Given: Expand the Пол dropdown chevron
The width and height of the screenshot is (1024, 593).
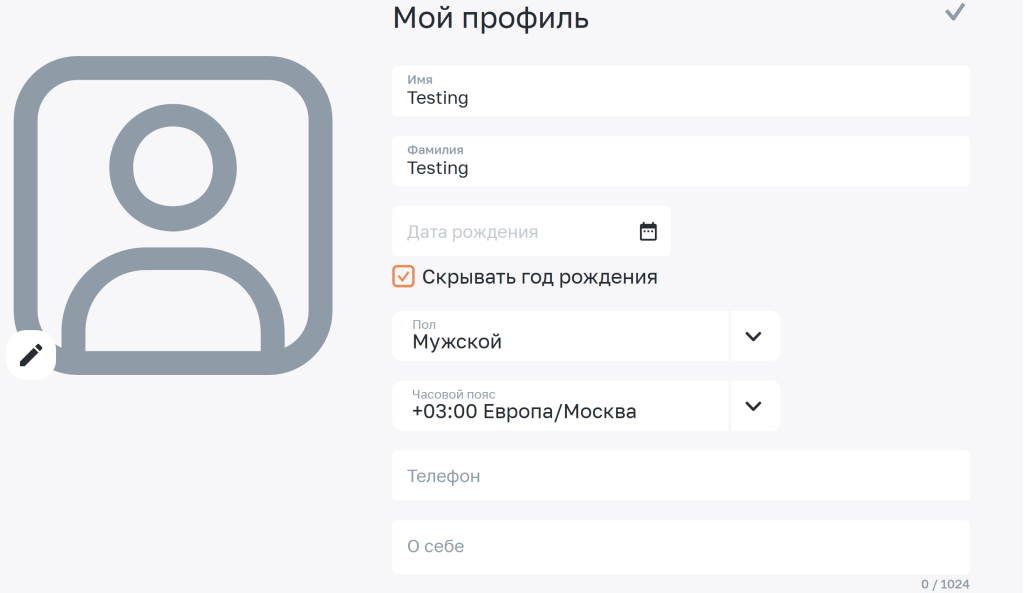Looking at the screenshot, I should click(754, 336).
